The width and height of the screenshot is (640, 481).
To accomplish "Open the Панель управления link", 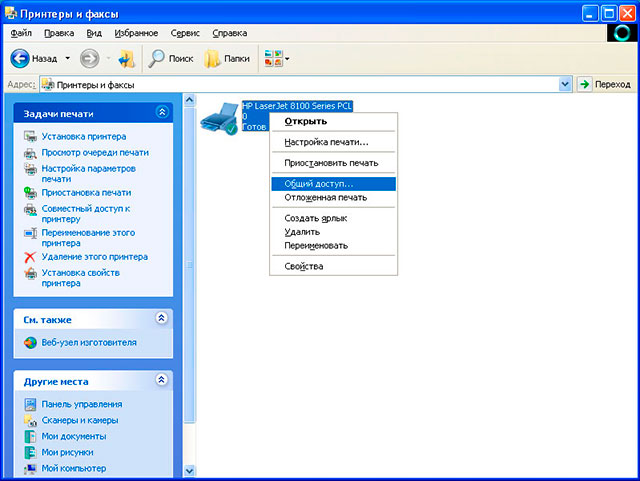I will pyautogui.click(x=82, y=404).
